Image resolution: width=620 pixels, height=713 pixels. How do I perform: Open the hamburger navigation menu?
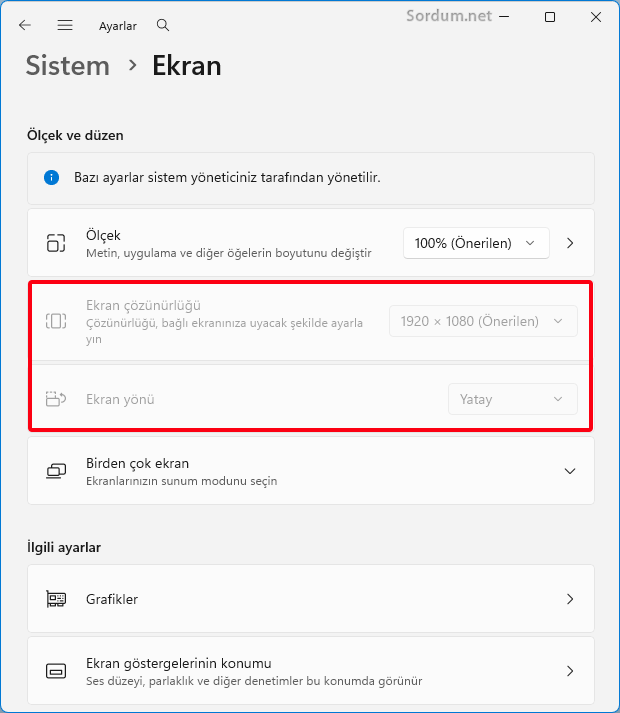point(65,25)
